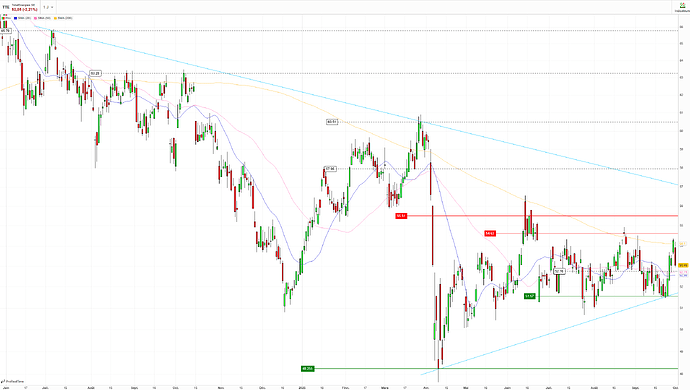Click the 2025 label on time axis
Viewport: 690px width, 390px height.
point(301,388)
